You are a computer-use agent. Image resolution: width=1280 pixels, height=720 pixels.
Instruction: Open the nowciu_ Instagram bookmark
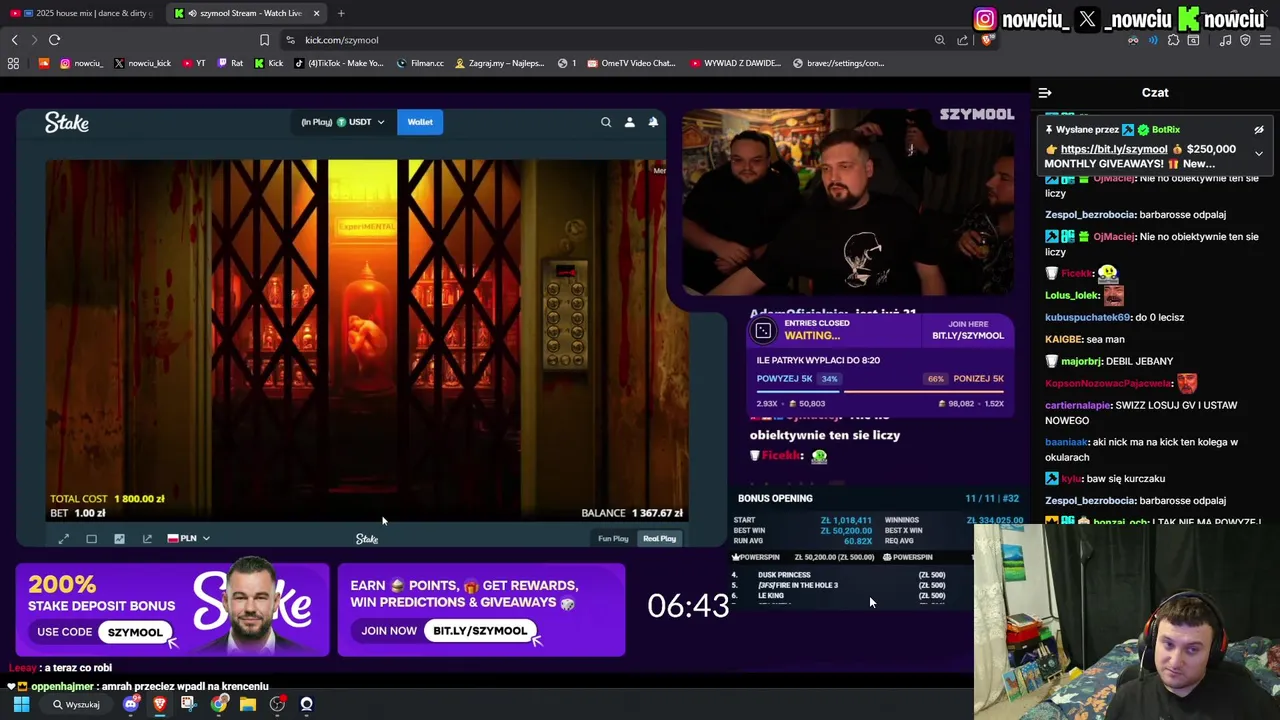pos(81,63)
